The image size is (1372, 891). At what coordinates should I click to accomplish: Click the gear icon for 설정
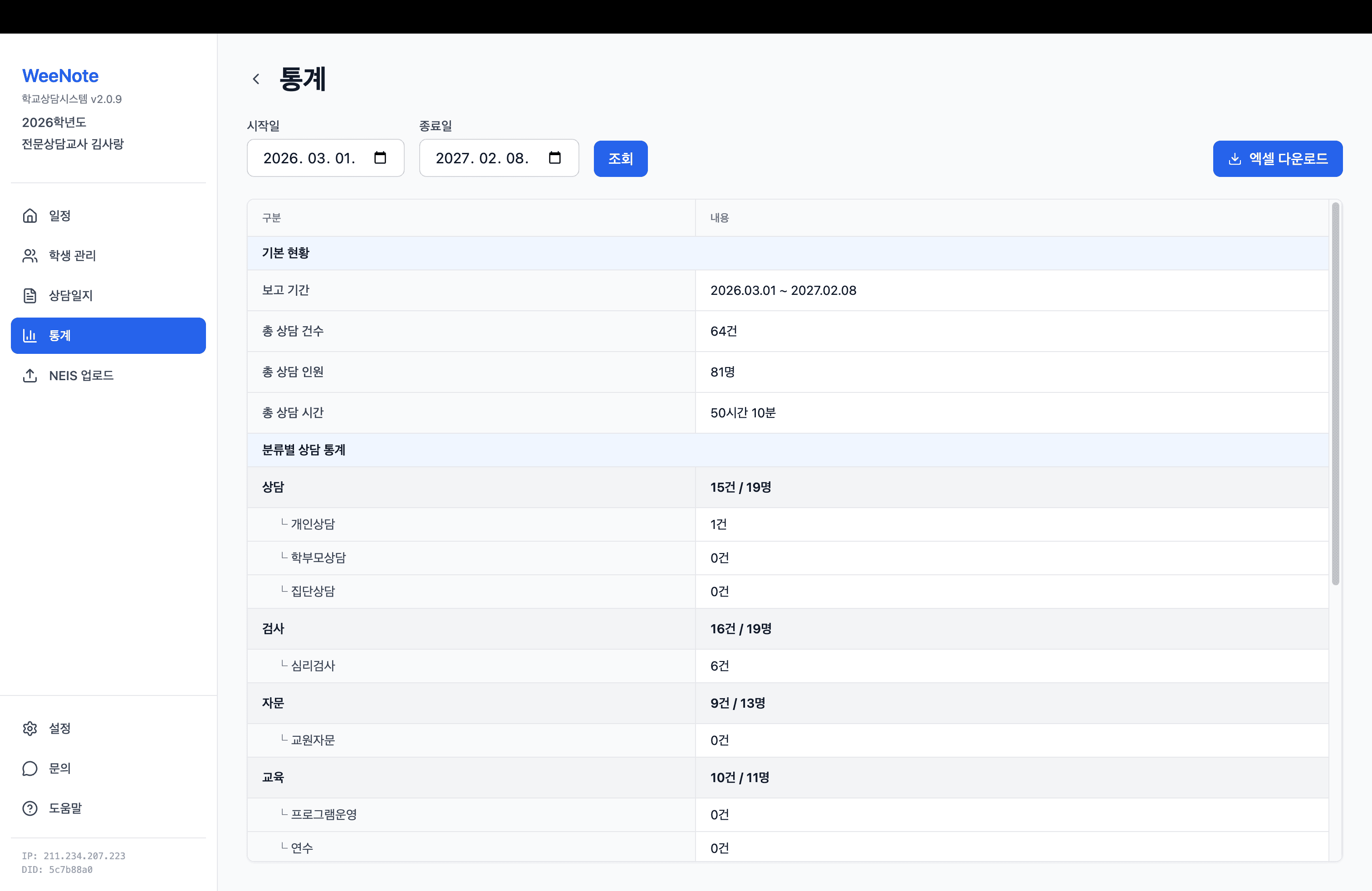30,729
